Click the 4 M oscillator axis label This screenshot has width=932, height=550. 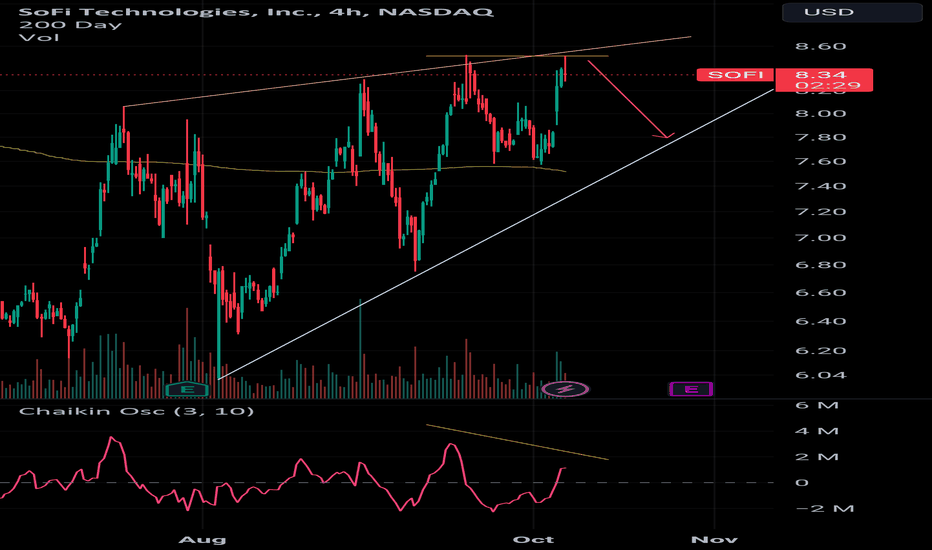817,431
